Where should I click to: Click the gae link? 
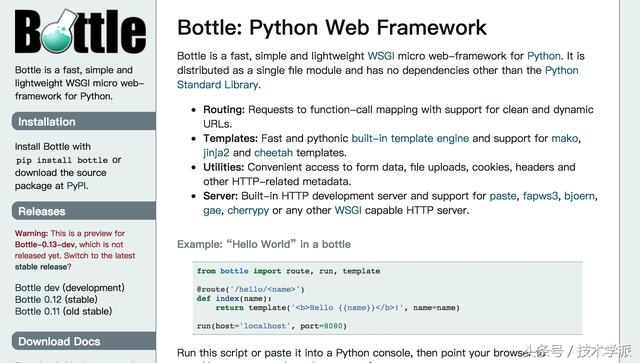tap(212, 211)
